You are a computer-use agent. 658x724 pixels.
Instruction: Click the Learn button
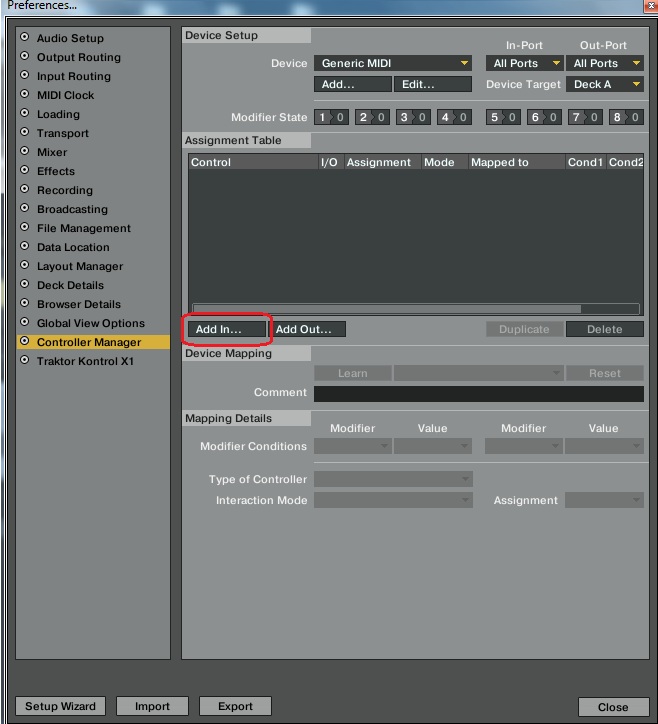(353, 373)
